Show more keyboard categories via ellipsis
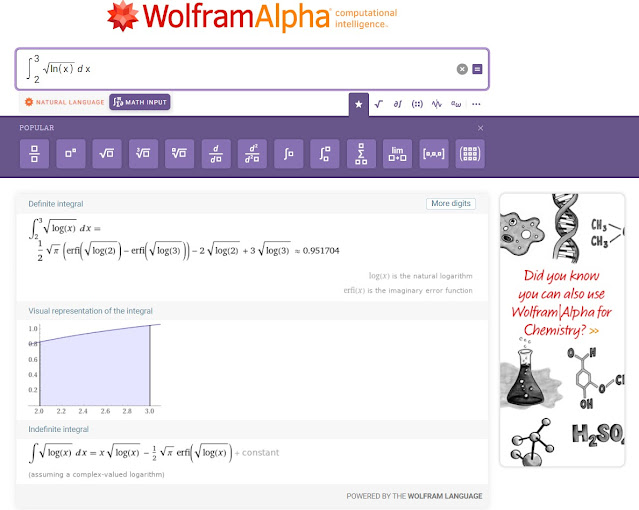Screen dimensions: 639x510 point(476,104)
